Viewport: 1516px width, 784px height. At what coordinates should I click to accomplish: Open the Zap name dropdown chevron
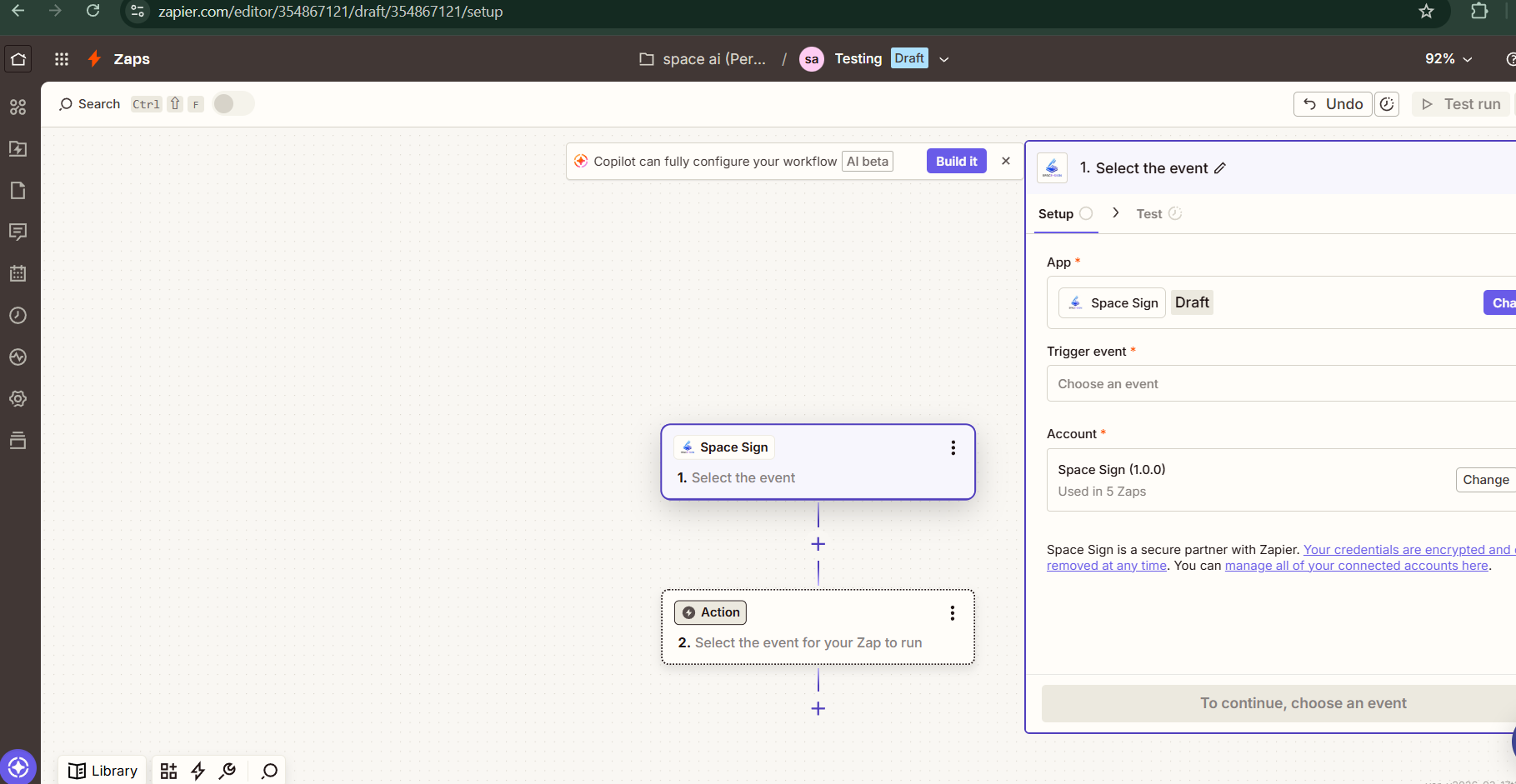point(944,59)
